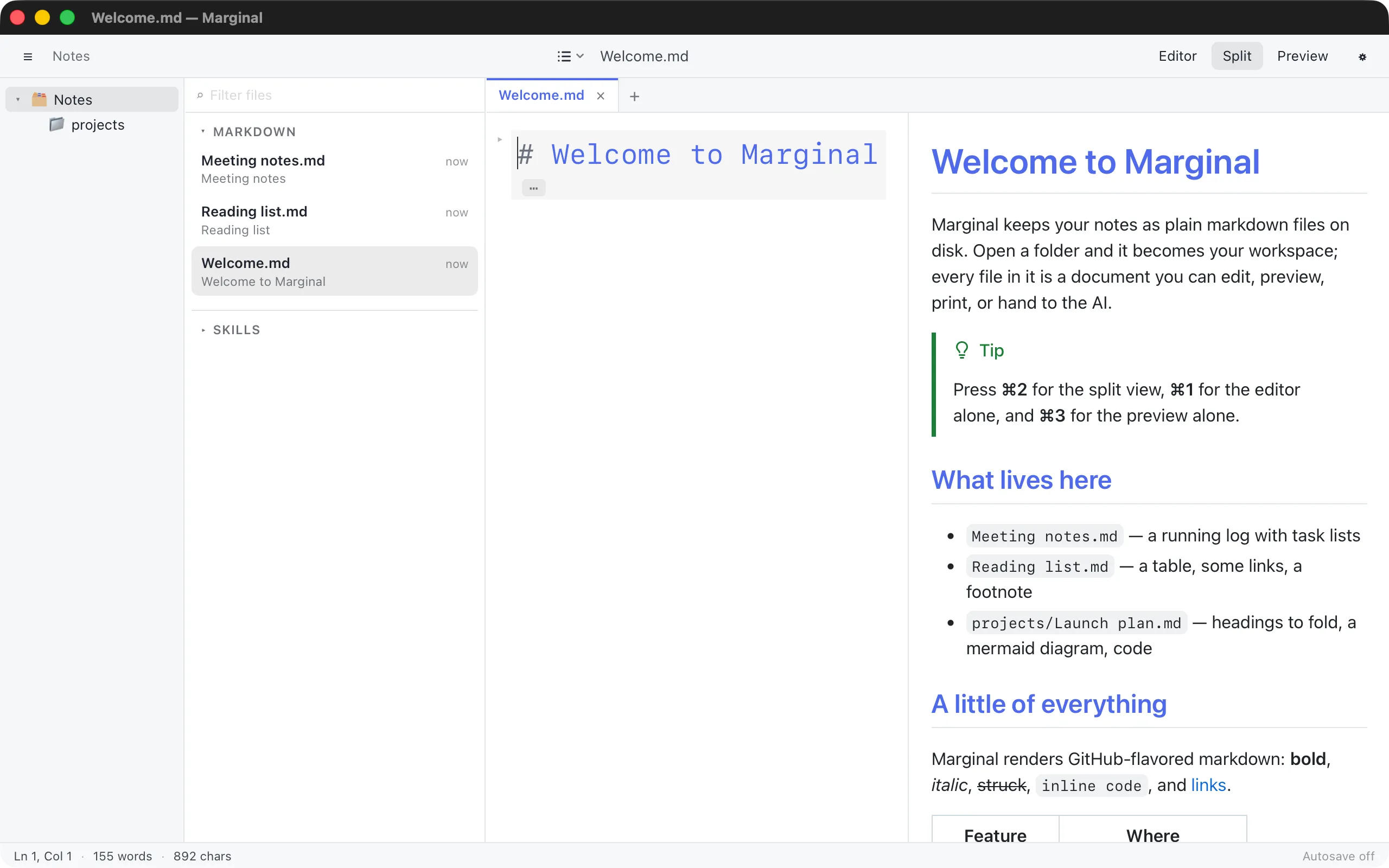Image resolution: width=1389 pixels, height=868 pixels.
Task: Click the 'What lives here' preview heading
Action: click(1021, 480)
